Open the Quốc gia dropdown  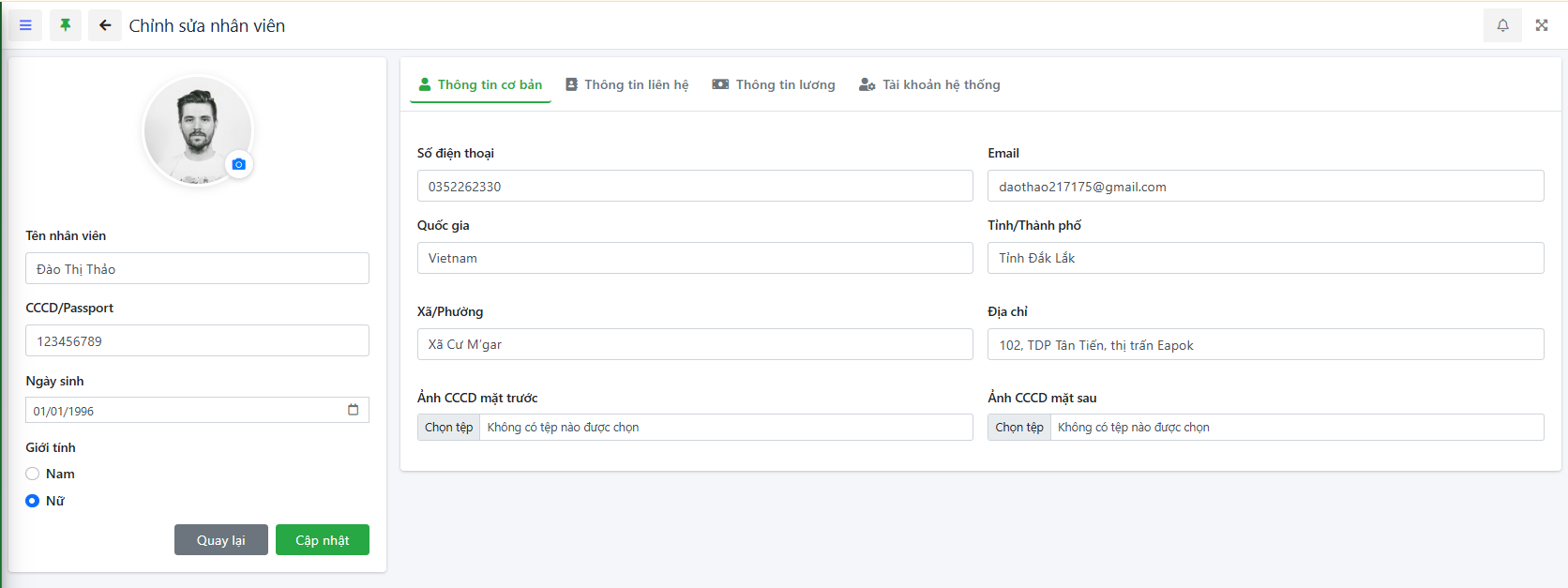[x=694, y=258]
